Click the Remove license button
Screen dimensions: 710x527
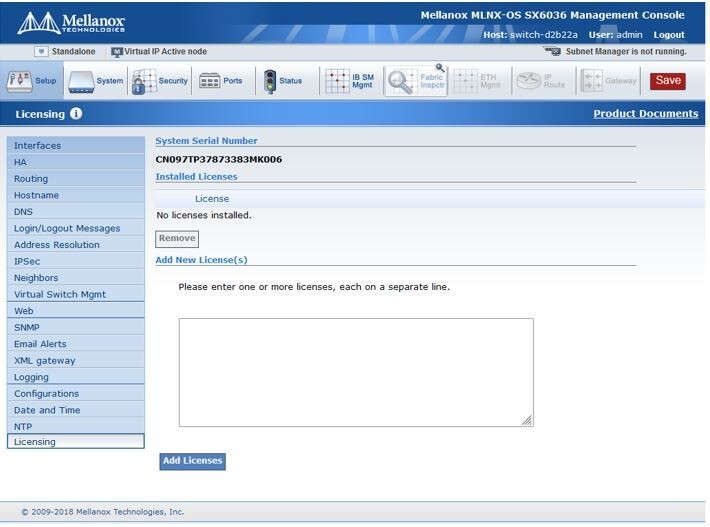click(177, 239)
